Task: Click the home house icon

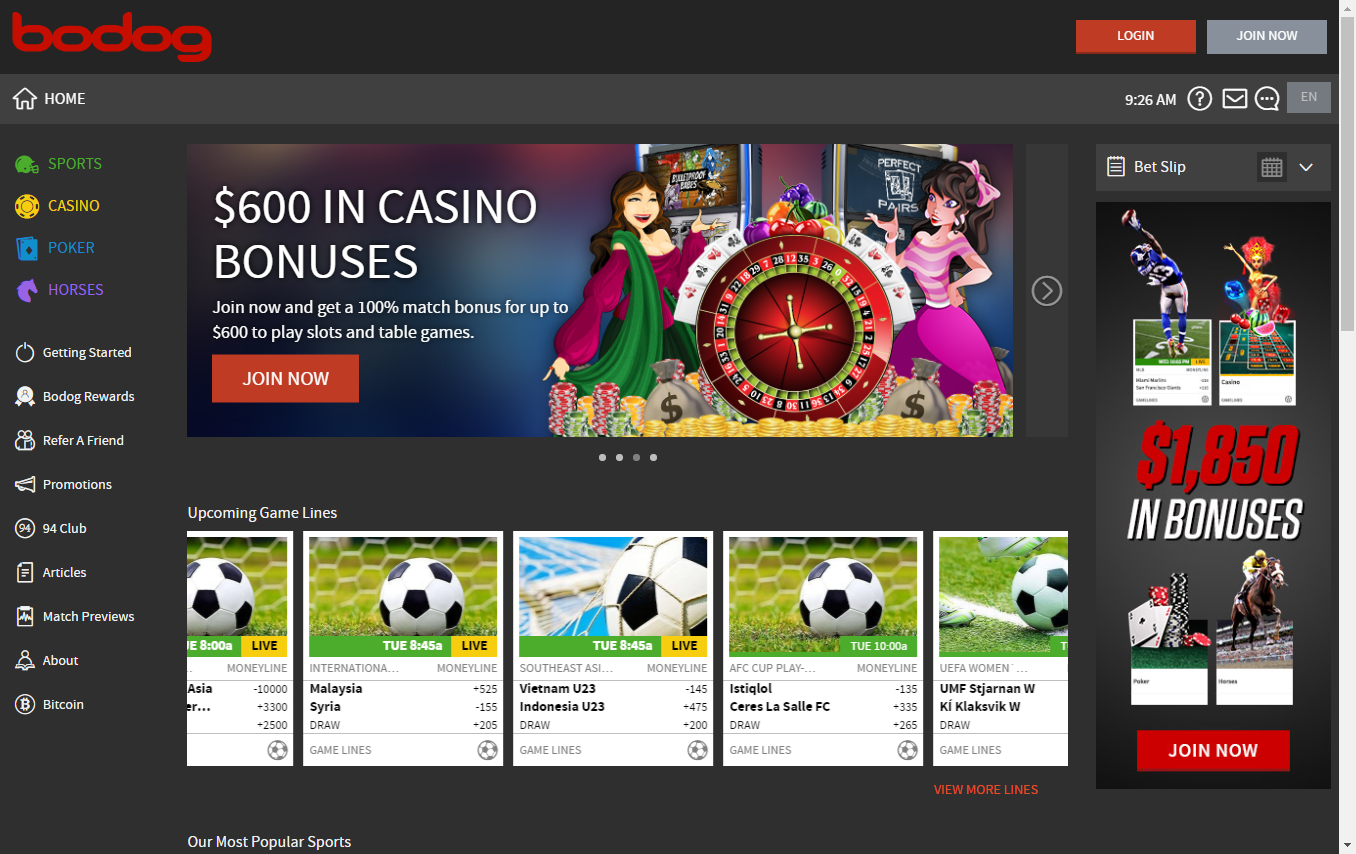Action: [x=25, y=99]
